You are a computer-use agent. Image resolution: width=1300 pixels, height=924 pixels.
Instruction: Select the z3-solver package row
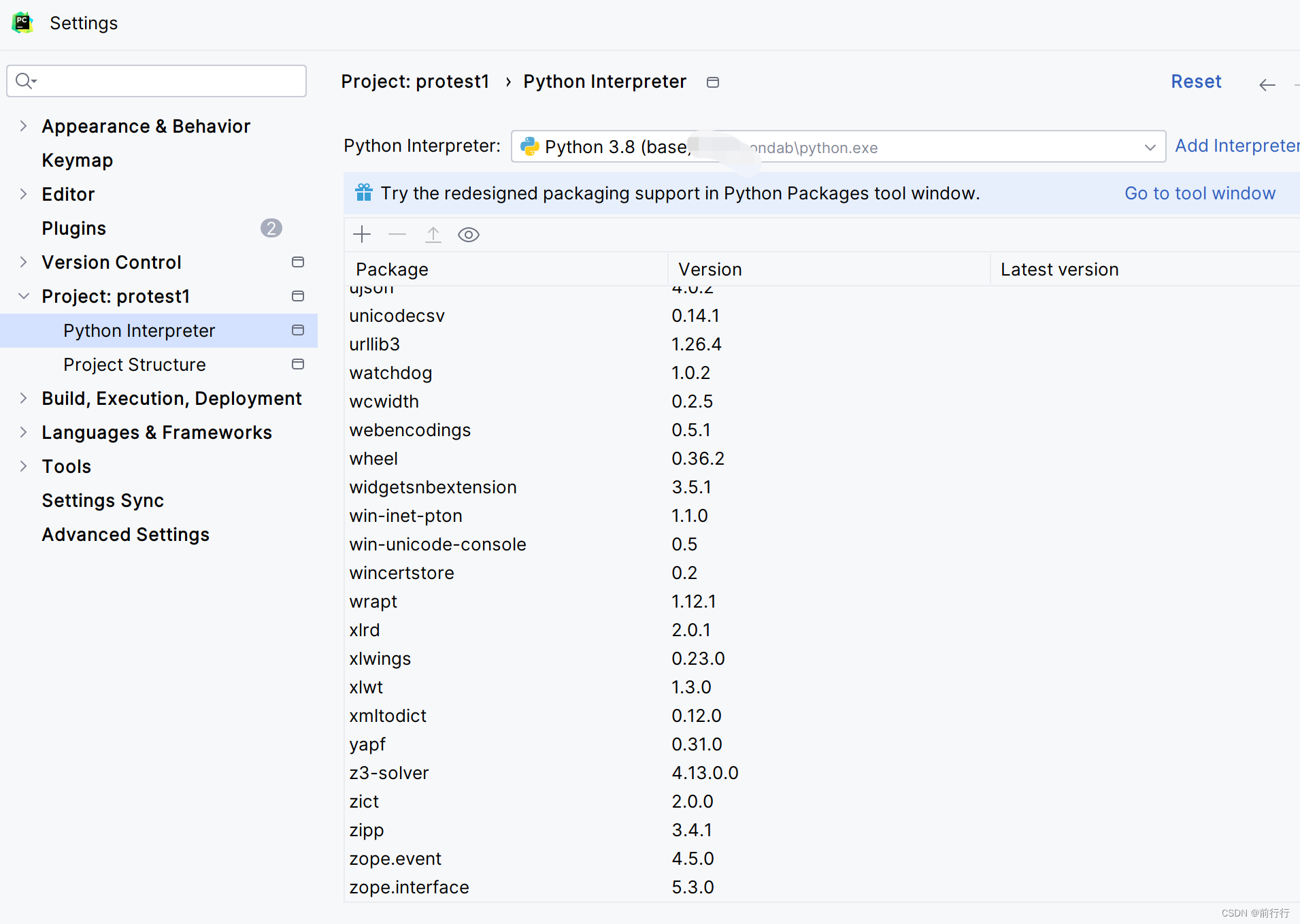[822, 773]
